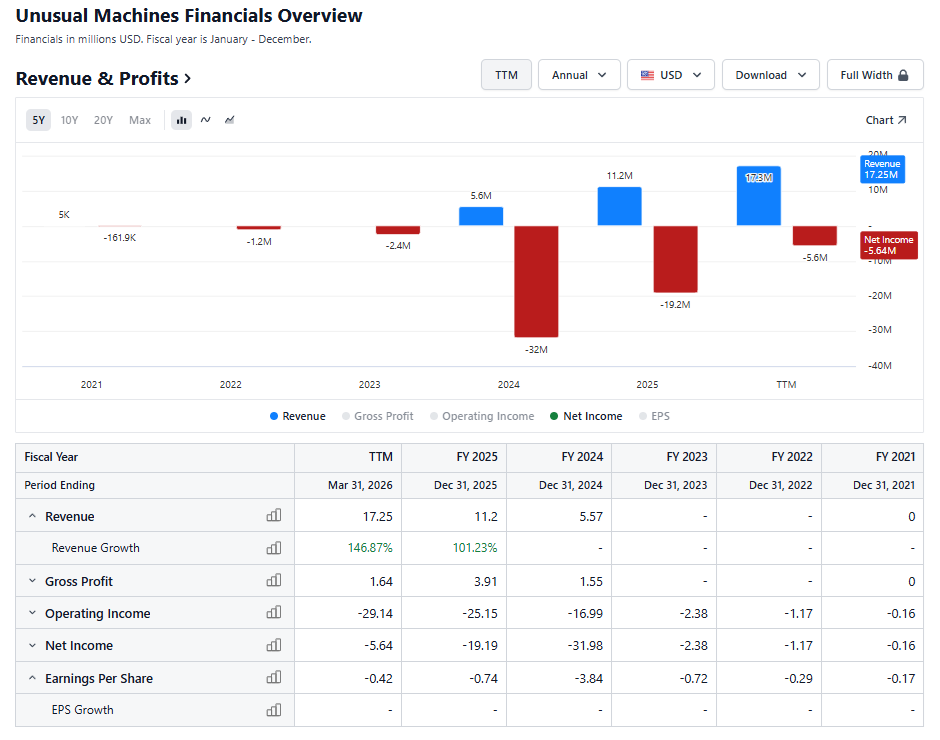Click the Full Width locked button
The image size is (940, 740).
tap(875, 75)
